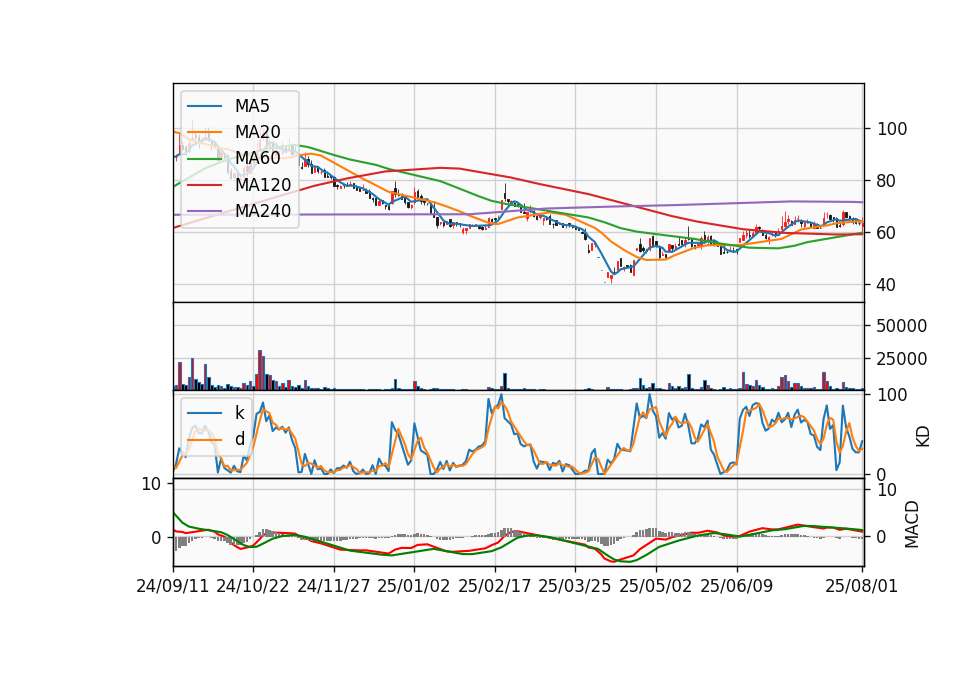Click the 25/01/02 date axis label
This screenshot has width=960, height=690.
(x=414, y=586)
